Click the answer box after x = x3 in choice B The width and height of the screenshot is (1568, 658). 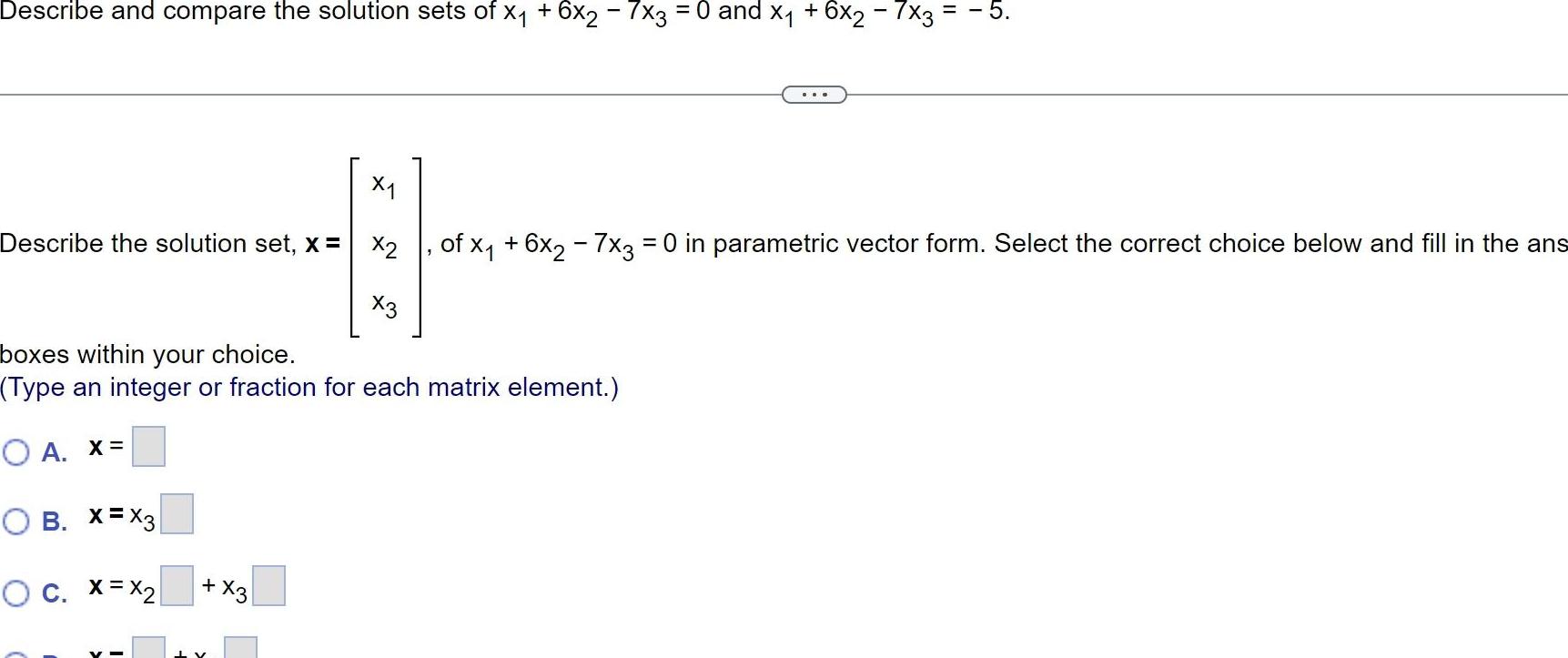pyautogui.click(x=179, y=514)
